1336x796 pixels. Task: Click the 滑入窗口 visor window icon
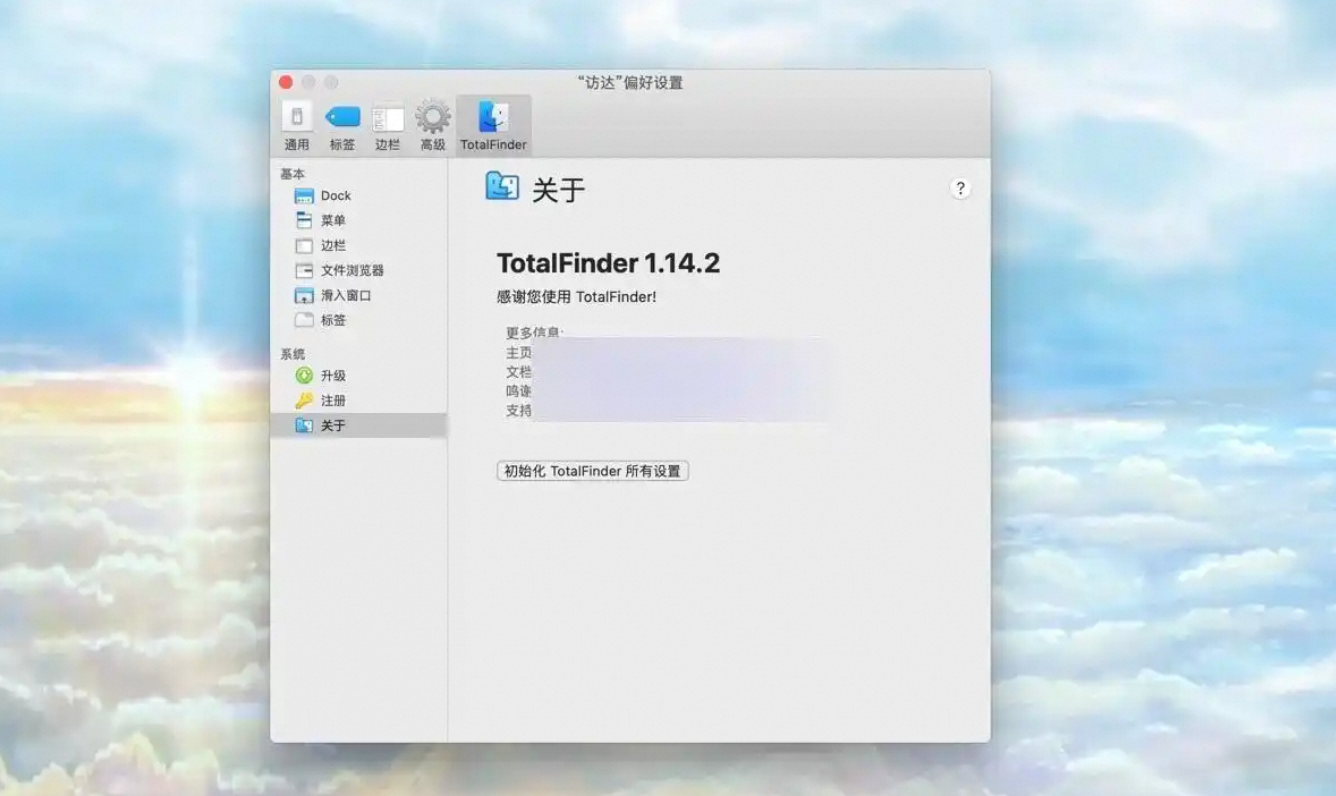pyautogui.click(x=304, y=296)
